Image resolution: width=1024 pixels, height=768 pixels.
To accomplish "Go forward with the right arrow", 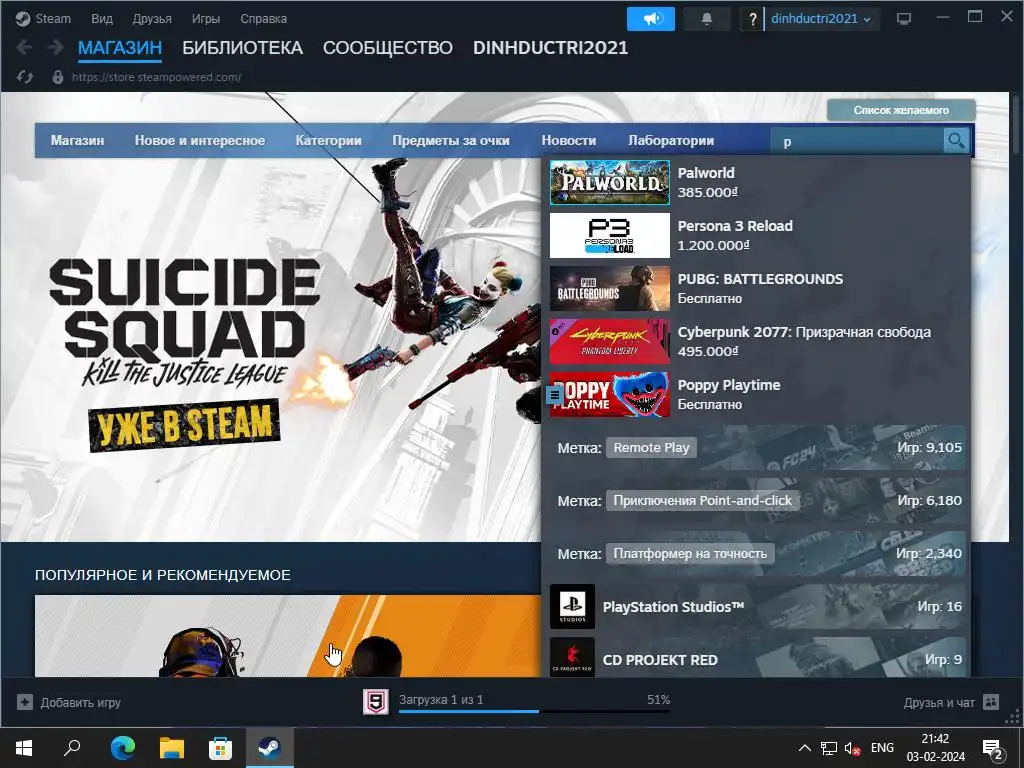I will [x=56, y=47].
